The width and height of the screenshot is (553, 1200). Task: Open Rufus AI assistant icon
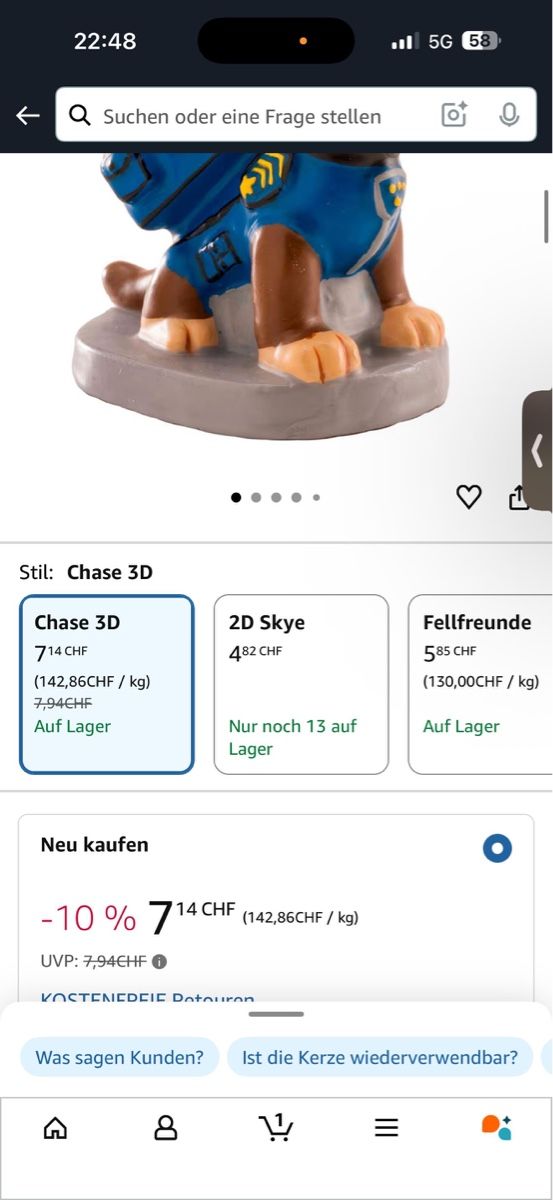point(497,1127)
